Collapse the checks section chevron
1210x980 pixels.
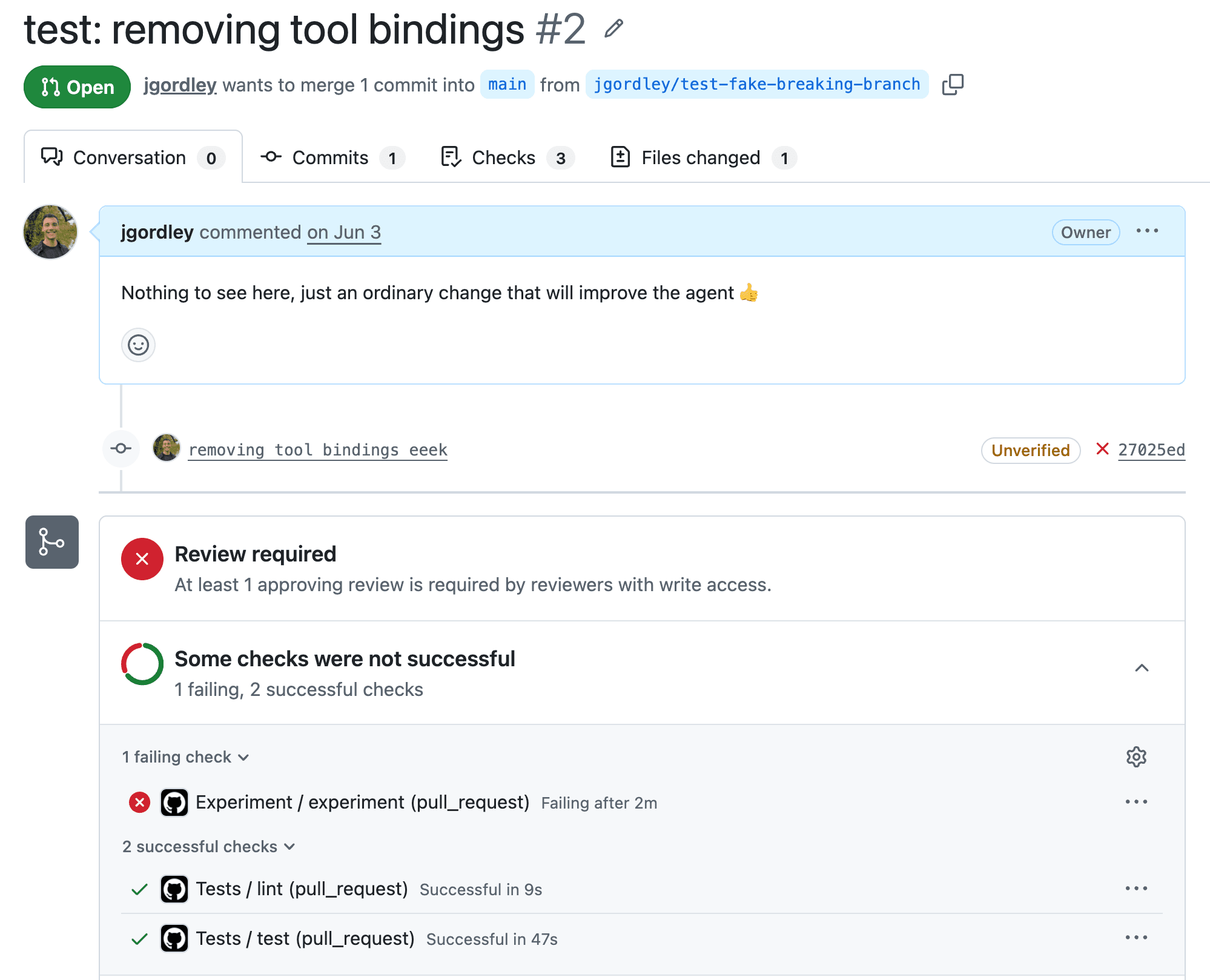point(1142,668)
